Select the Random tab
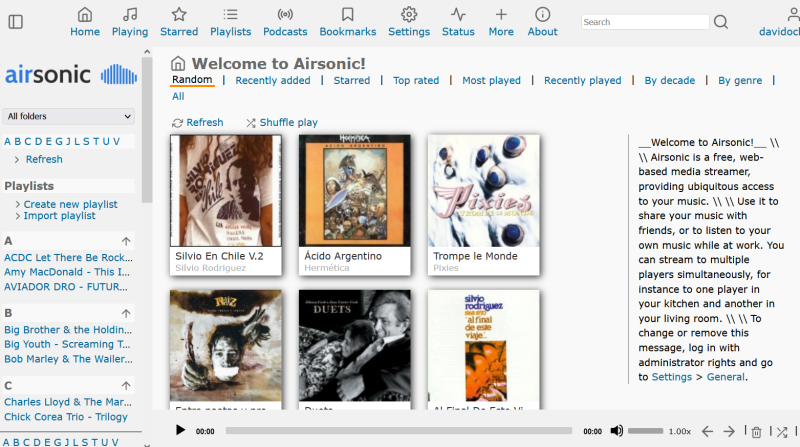The height and width of the screenshot is (447, 800). pos(192,80)
